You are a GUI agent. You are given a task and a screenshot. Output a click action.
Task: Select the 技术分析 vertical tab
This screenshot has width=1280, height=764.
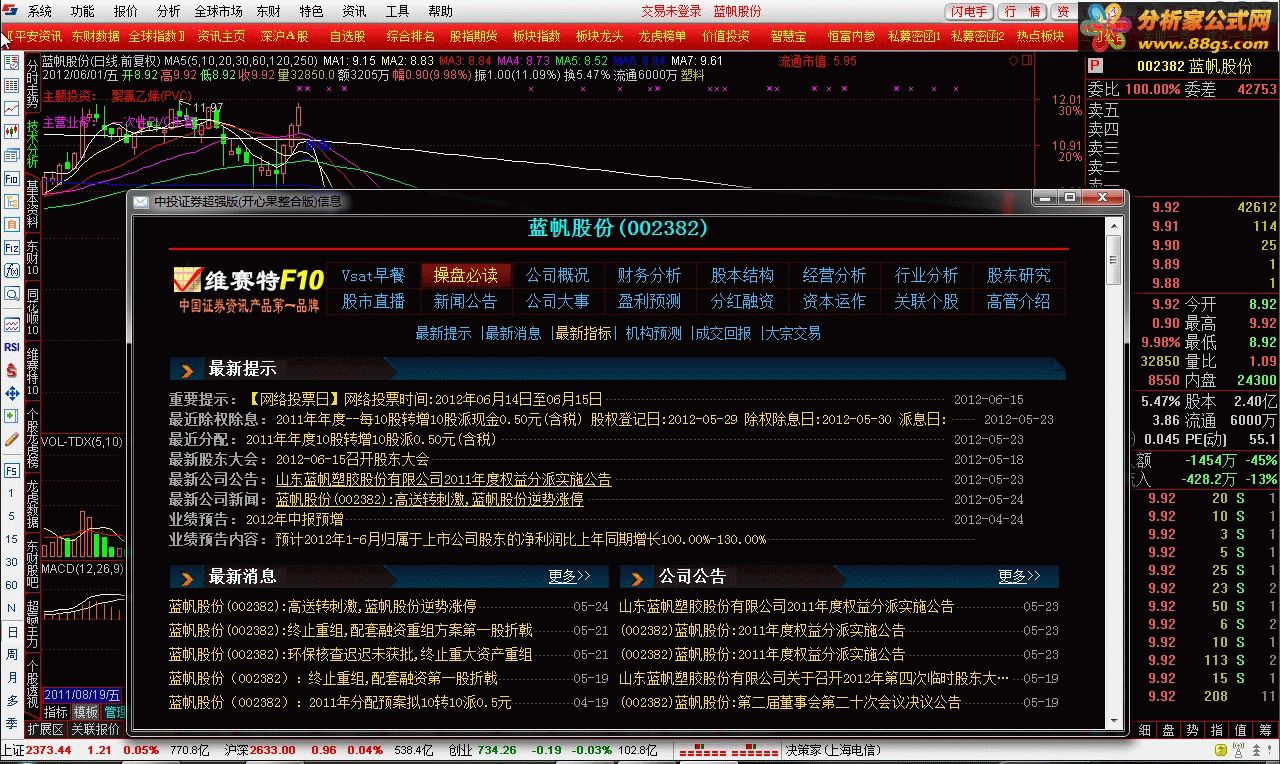[x=33, y=144]
